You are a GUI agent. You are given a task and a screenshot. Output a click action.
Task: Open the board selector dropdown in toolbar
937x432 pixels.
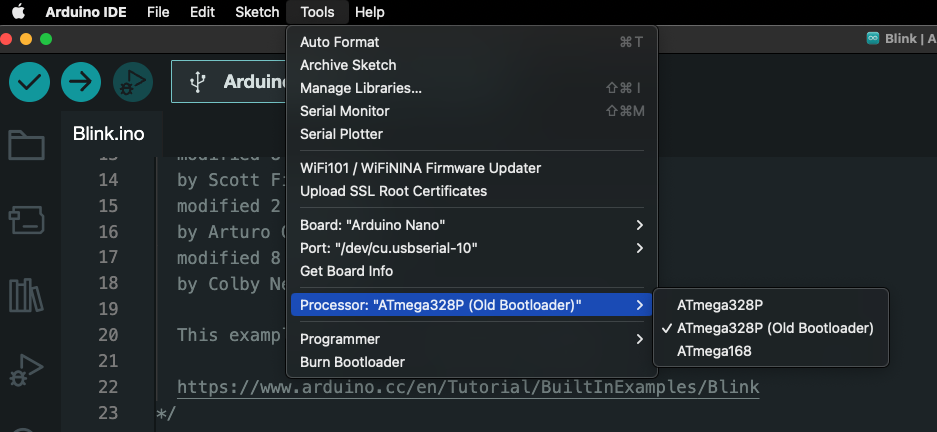(230, 82)
